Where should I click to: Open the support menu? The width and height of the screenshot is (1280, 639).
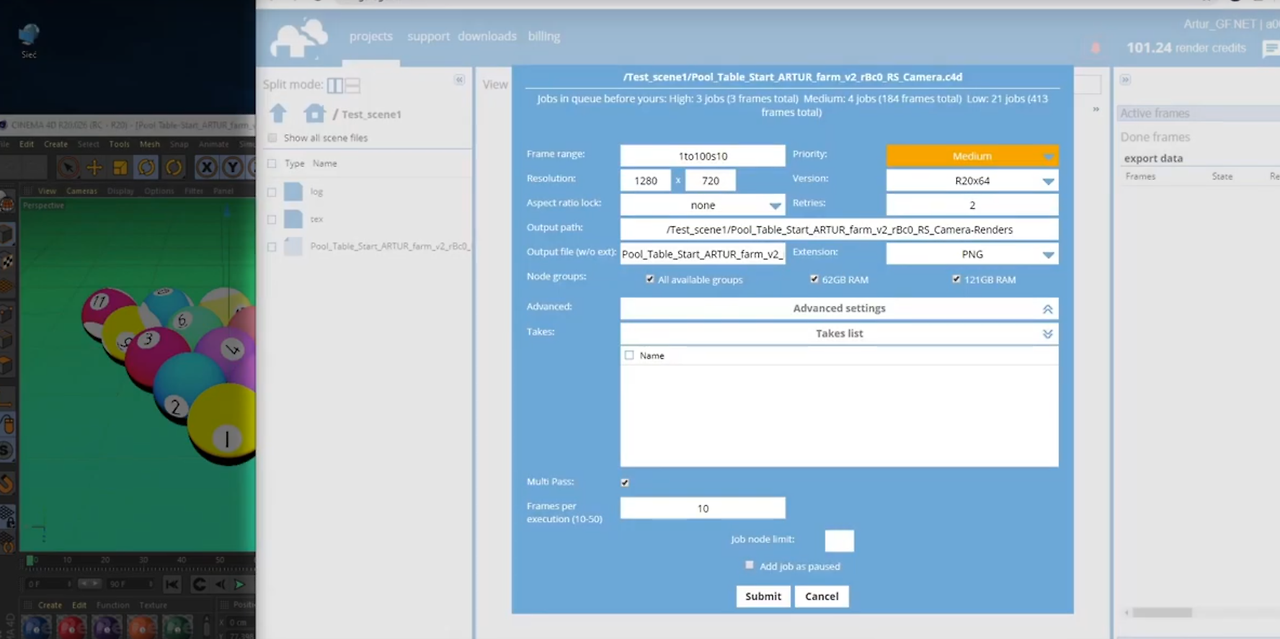pyautogui.click(x=428, y=36)
